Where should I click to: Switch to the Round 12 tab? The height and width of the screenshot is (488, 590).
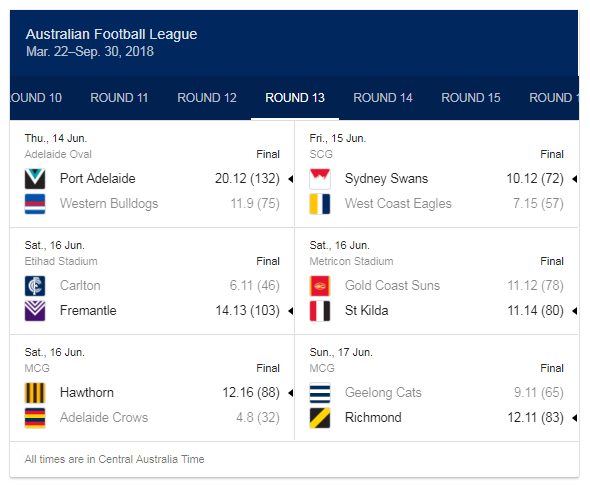coord(207,98)
